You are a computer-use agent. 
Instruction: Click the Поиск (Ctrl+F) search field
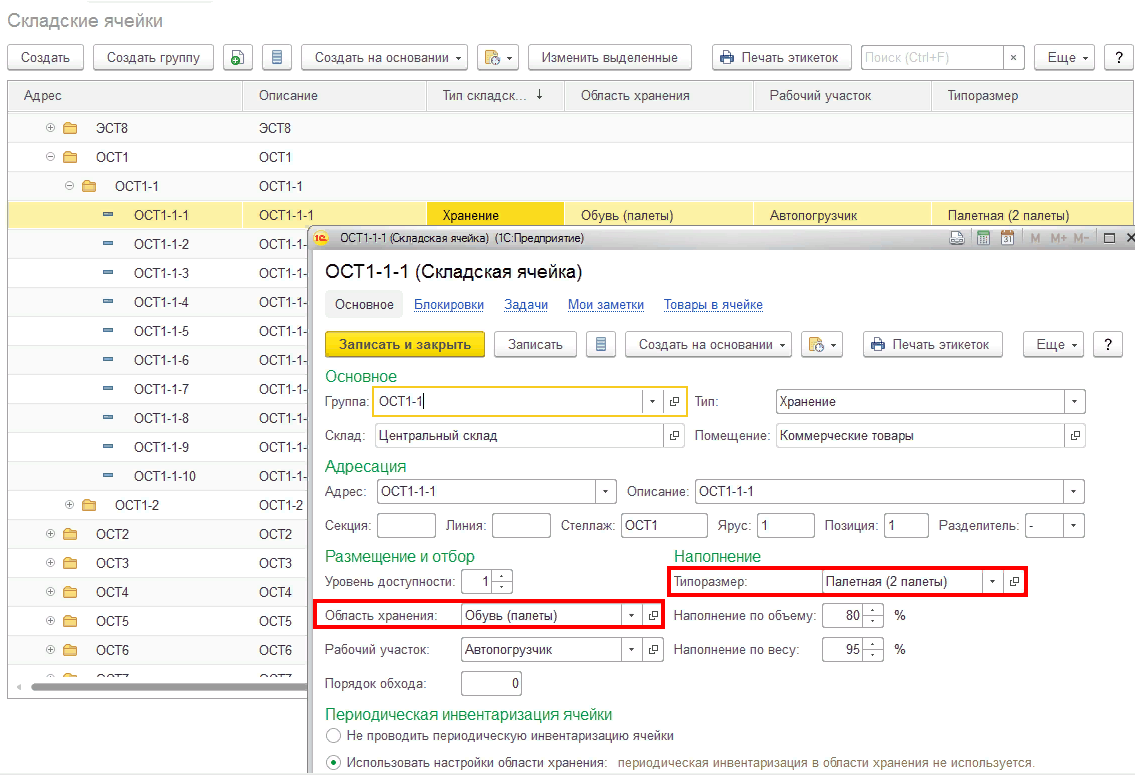[931, 58]
